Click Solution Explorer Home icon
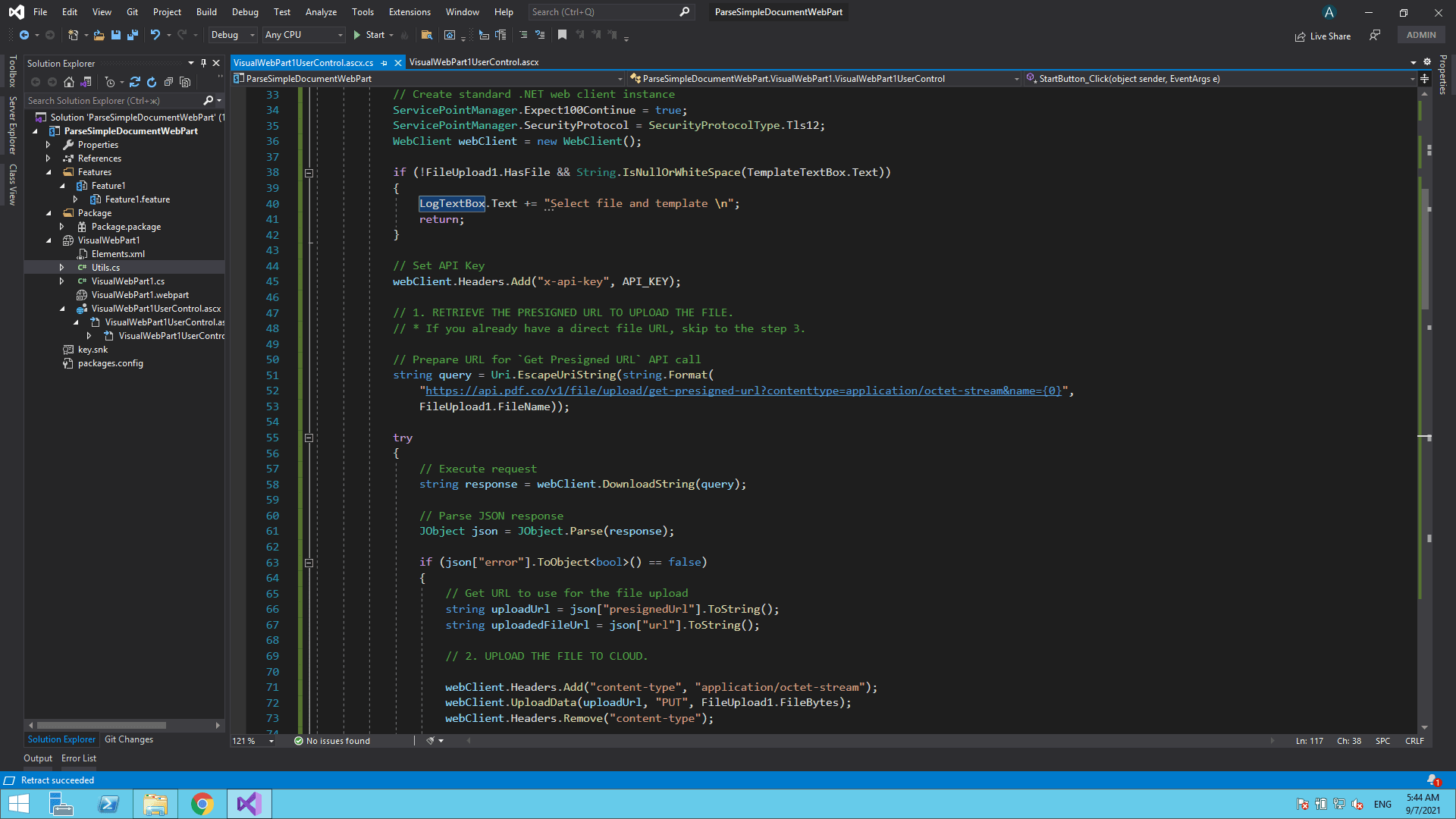 69,82
